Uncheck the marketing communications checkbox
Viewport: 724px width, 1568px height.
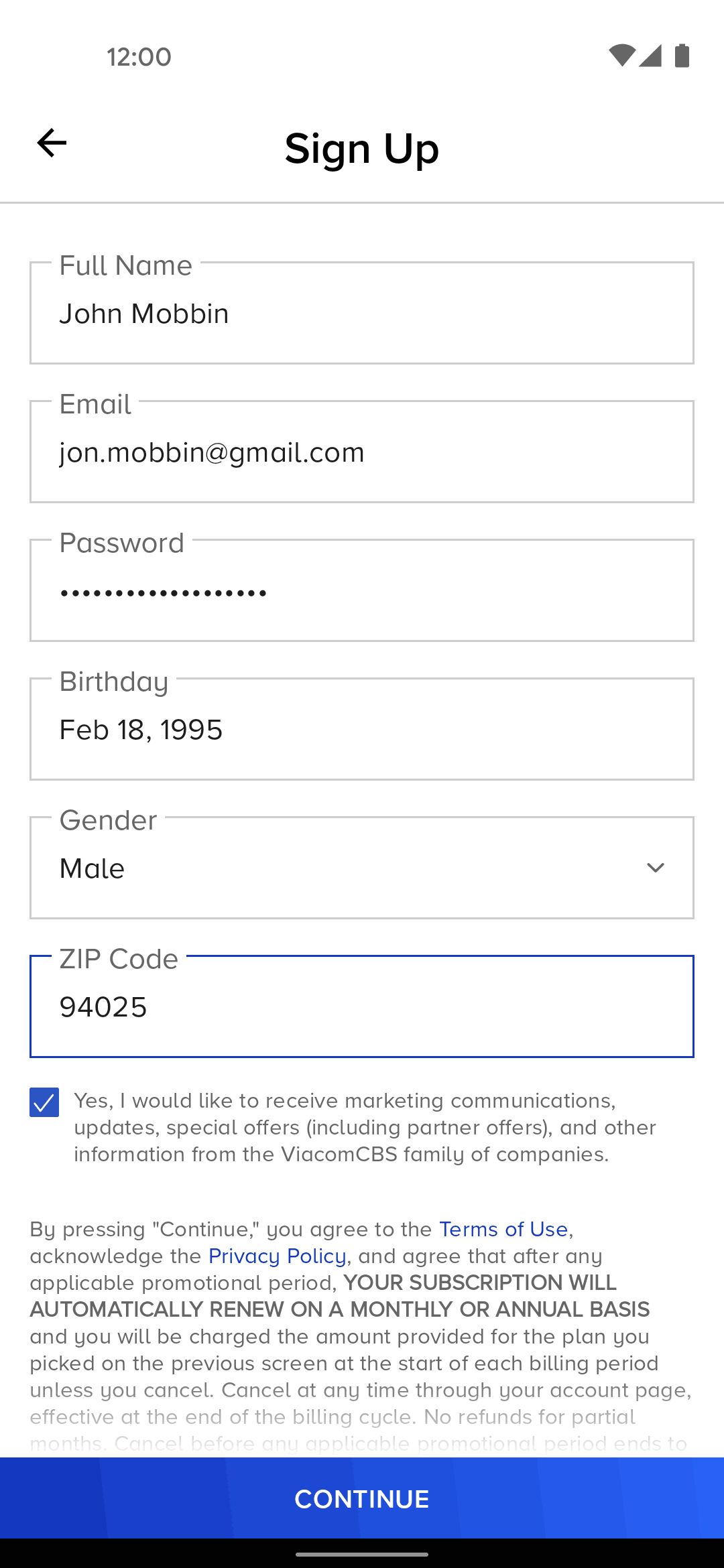[44, 1102]
